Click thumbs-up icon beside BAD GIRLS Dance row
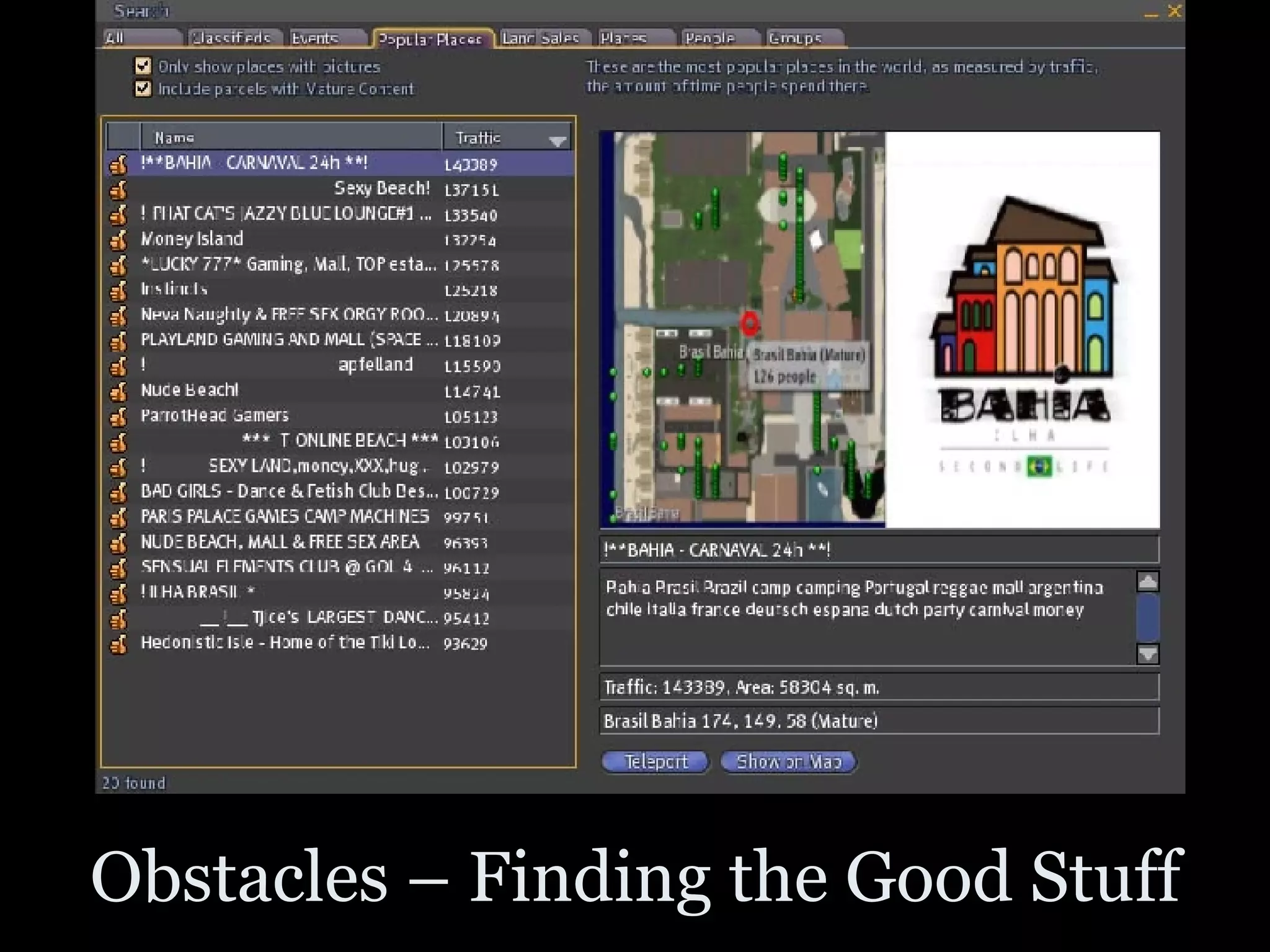 coord(118,493)
